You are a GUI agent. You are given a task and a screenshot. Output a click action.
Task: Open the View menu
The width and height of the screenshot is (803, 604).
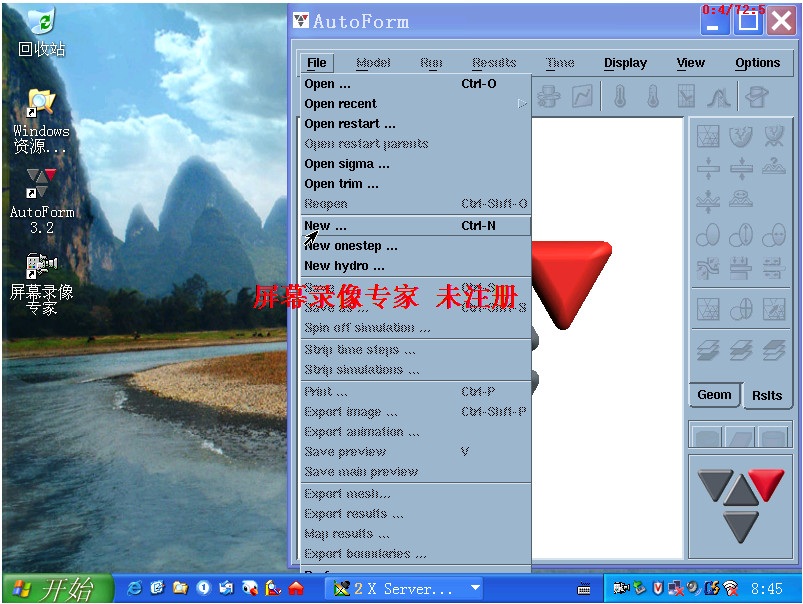[690, 63]
